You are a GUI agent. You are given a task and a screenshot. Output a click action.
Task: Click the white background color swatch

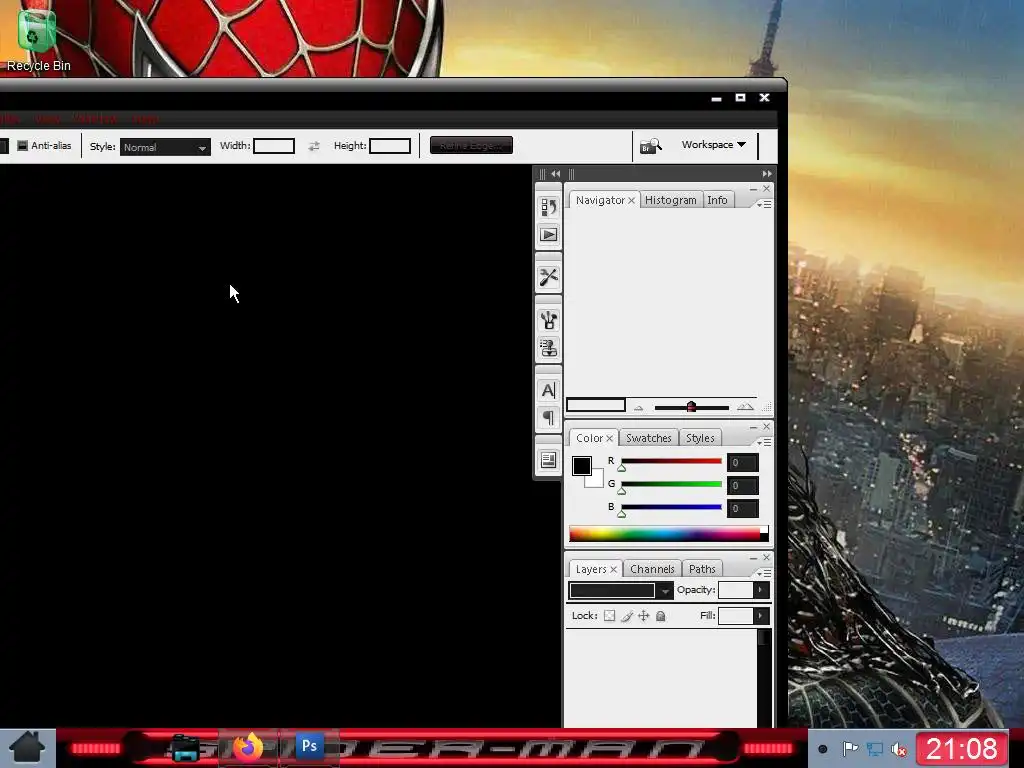(596, 481)
